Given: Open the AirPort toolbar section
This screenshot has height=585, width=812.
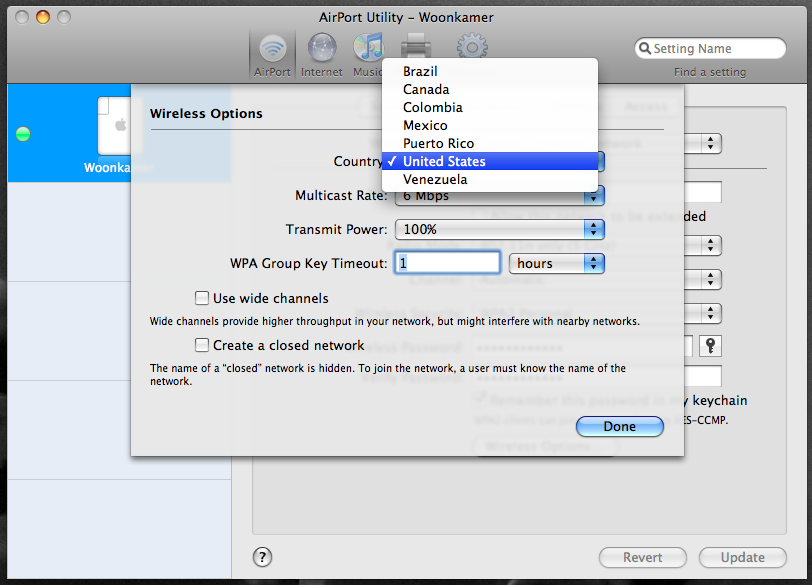Looking at the screenshot, I should coord(272,55).
